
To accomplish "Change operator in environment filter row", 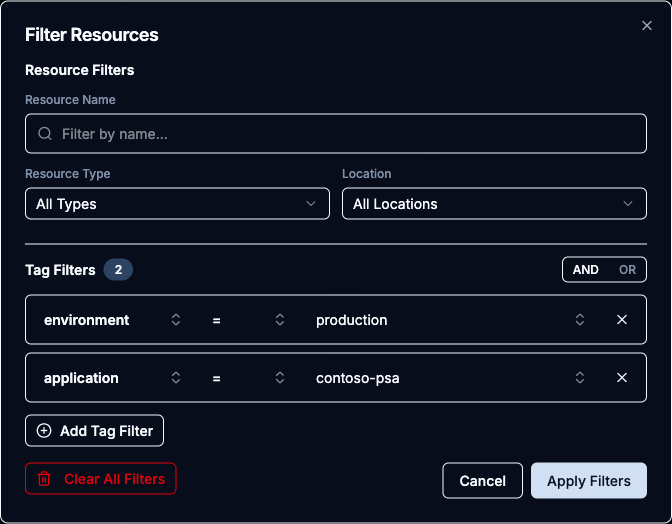I will 248,320.
